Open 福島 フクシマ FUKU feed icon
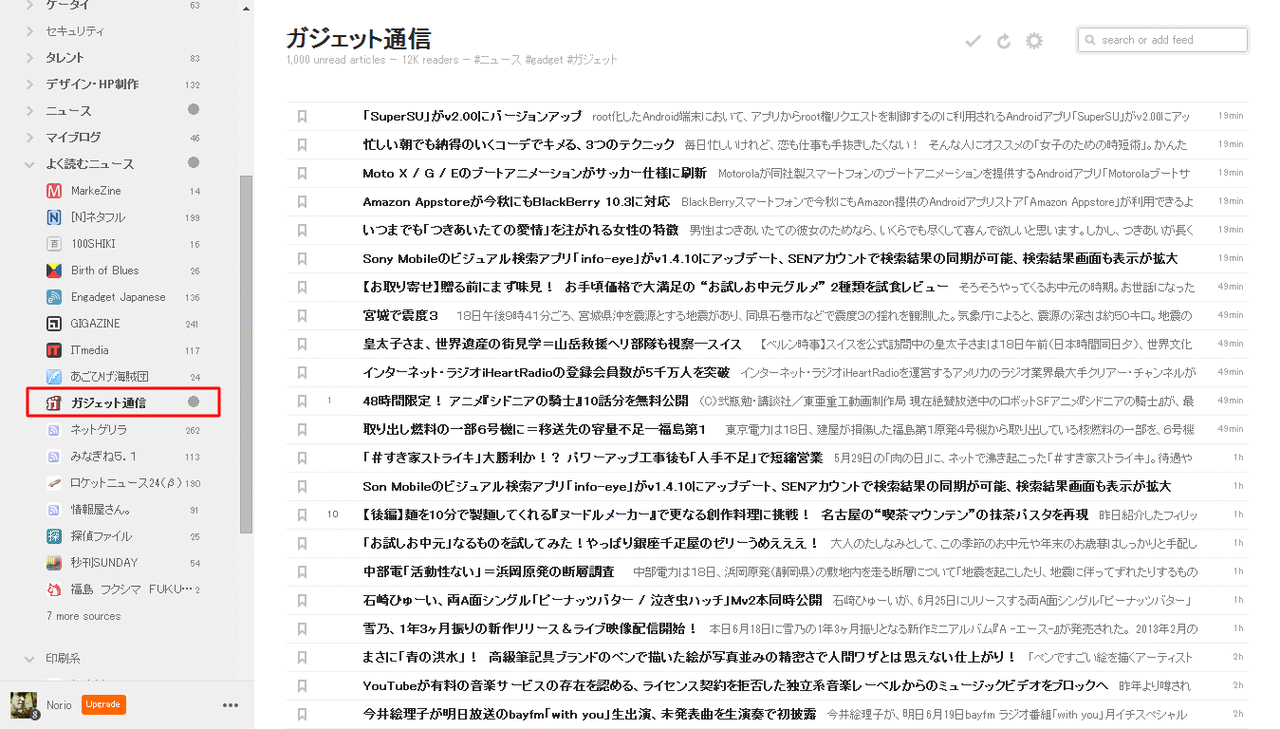Image resolution: width=1280 pixels, height=729 pixels. (54, 589)
